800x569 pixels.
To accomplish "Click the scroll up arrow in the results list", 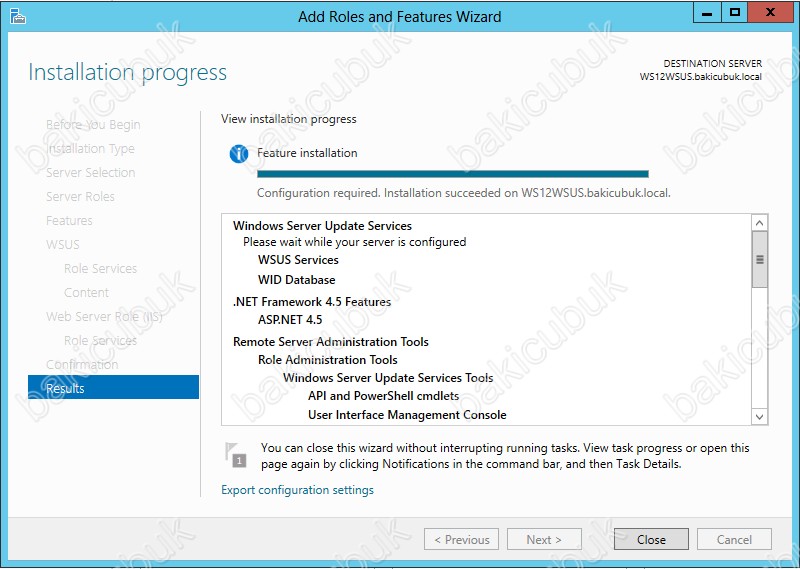I will [x=759, y=223].
